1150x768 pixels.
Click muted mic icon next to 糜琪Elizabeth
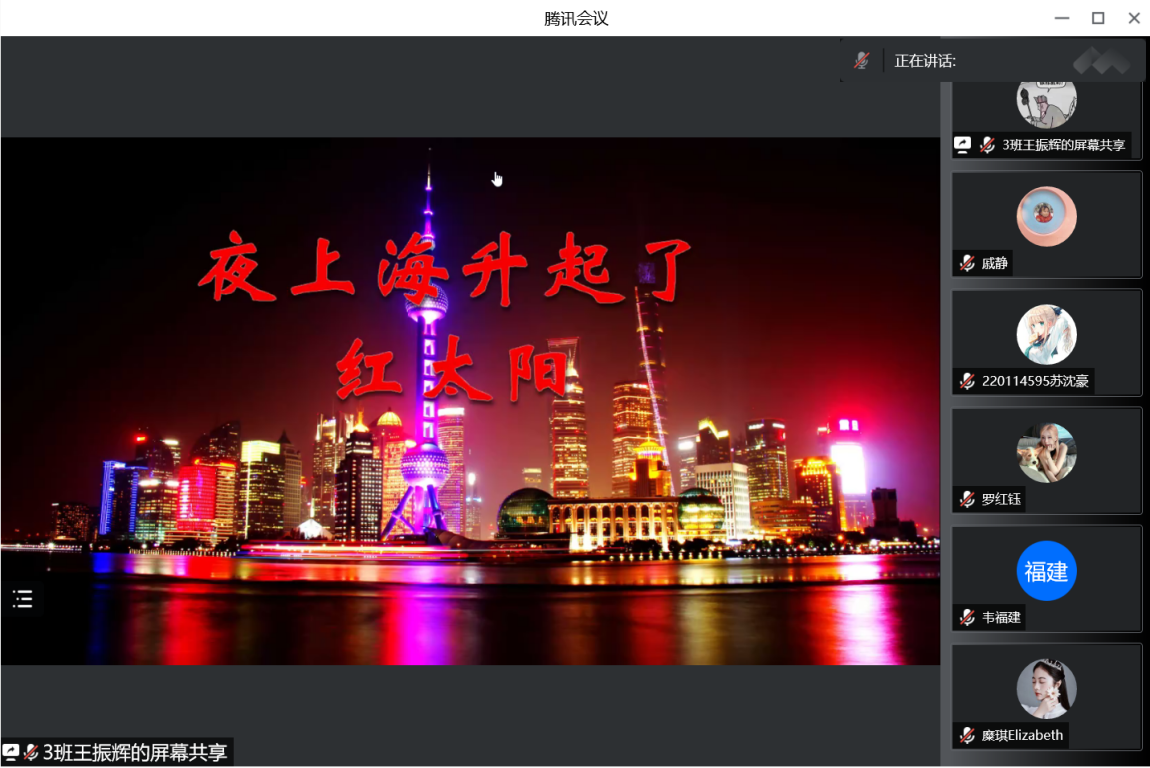pos(967,735)
